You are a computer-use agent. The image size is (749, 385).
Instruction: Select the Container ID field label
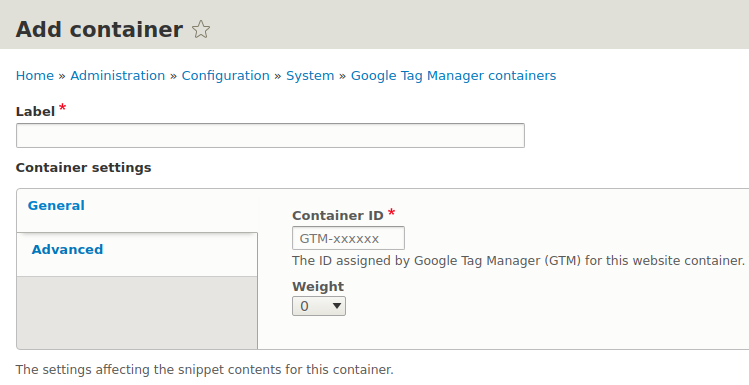338,215
